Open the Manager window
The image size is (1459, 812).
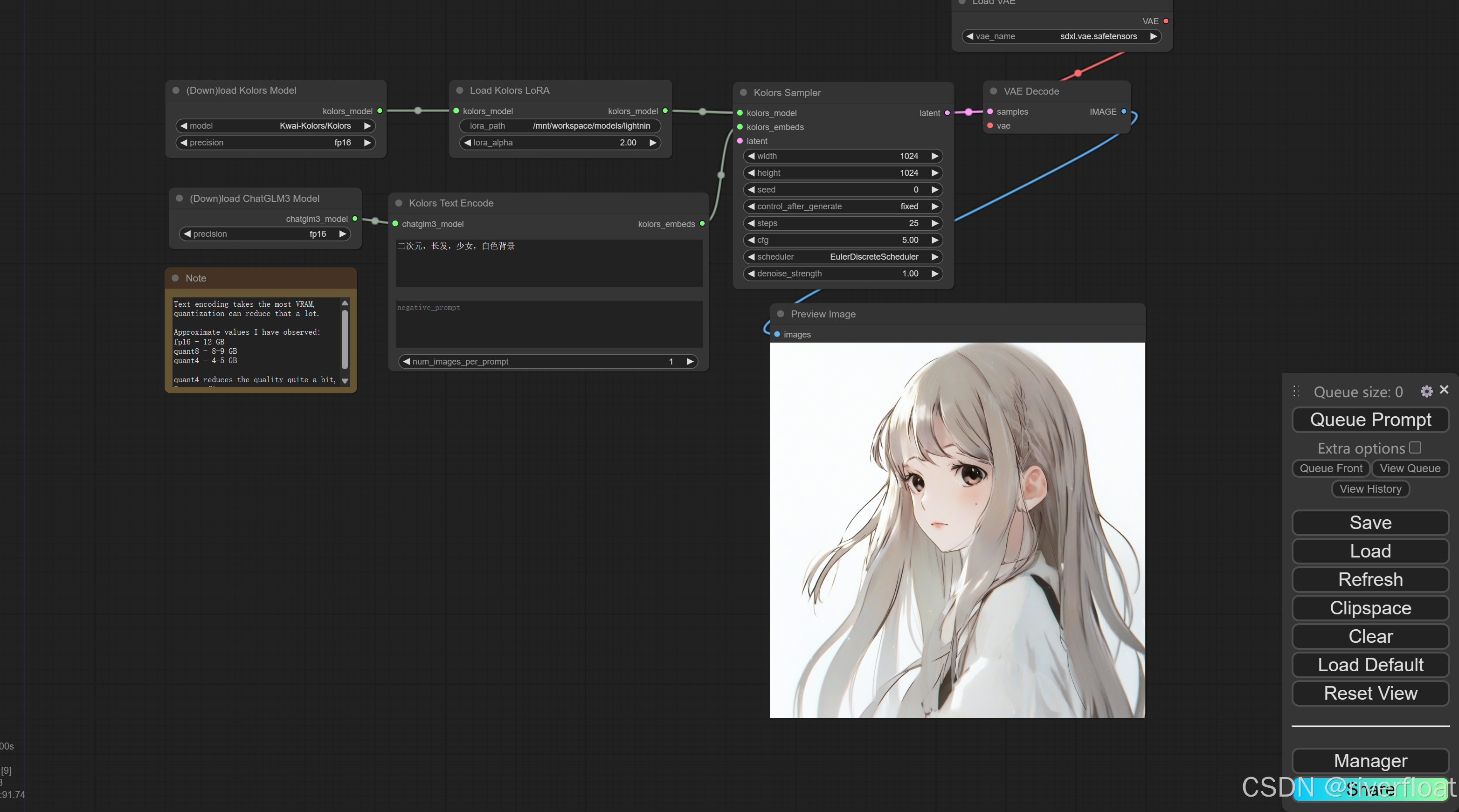(x=1370, y=761)
